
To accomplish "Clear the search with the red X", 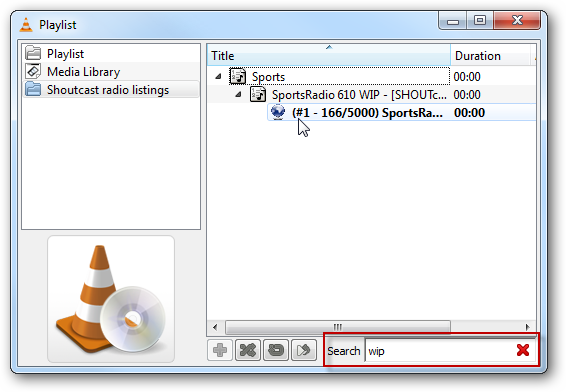I will (523, 350).
